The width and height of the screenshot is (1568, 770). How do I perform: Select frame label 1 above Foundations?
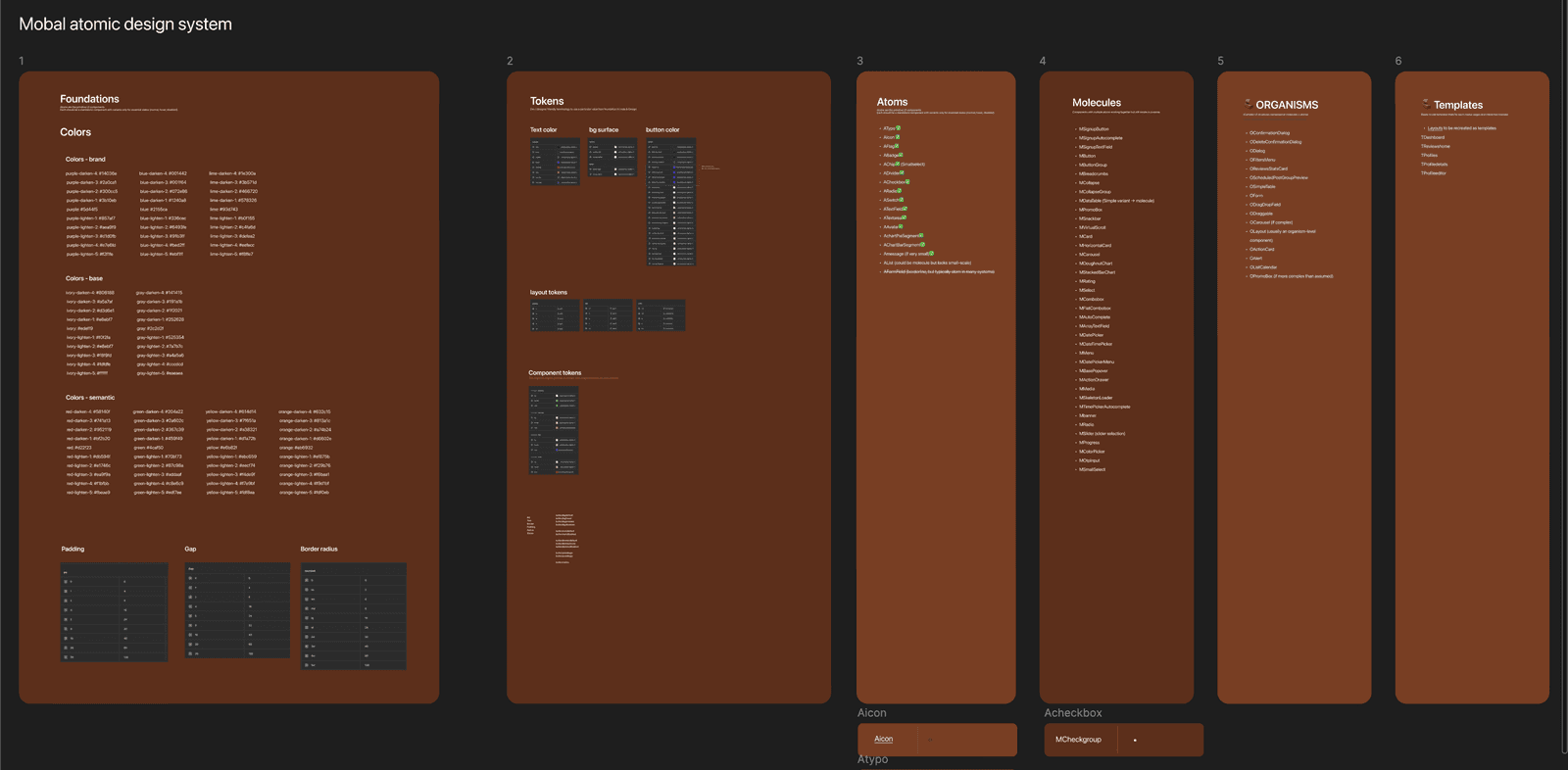click(22, 61)
